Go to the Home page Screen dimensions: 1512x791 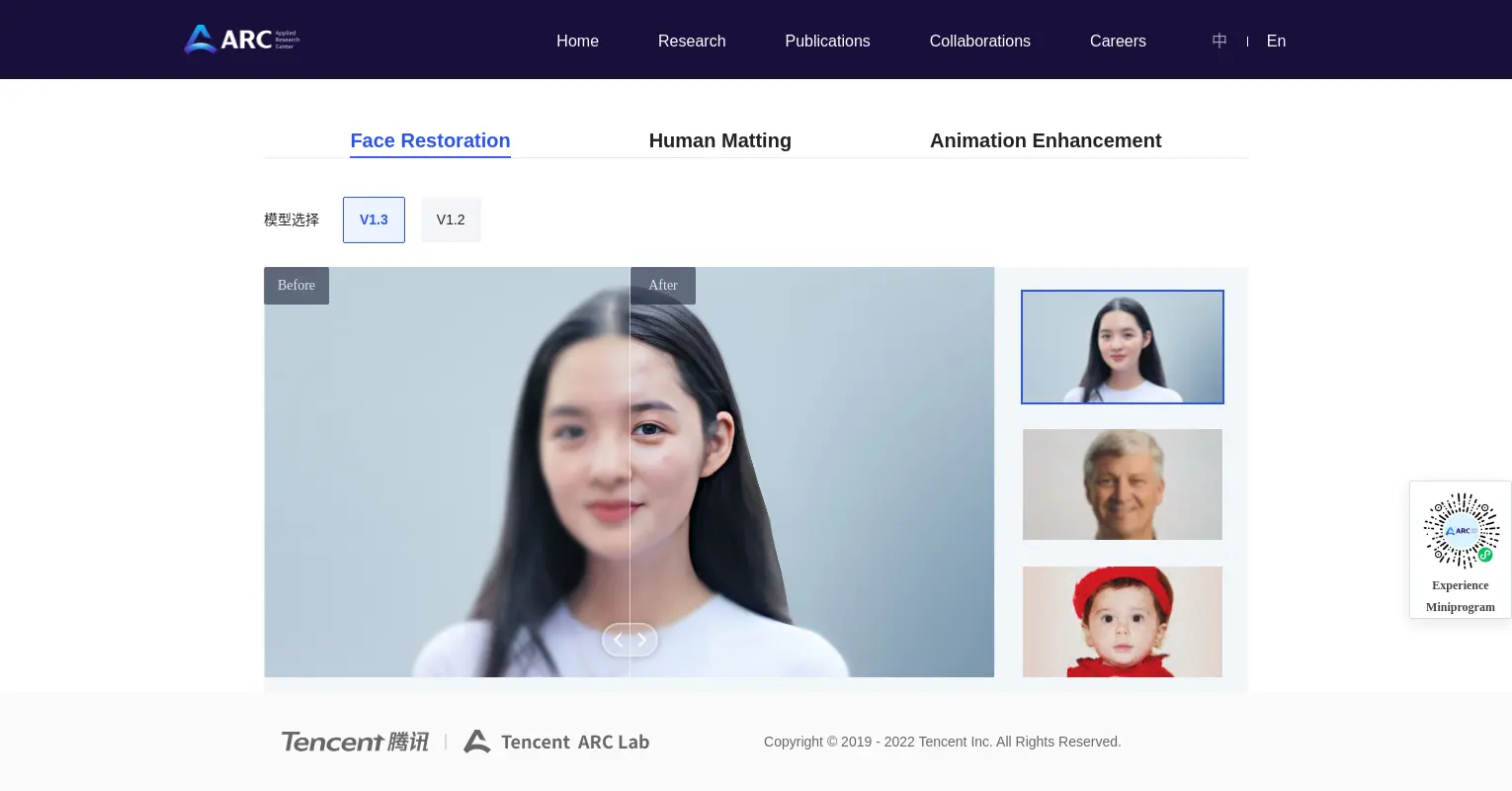[577, 41]
